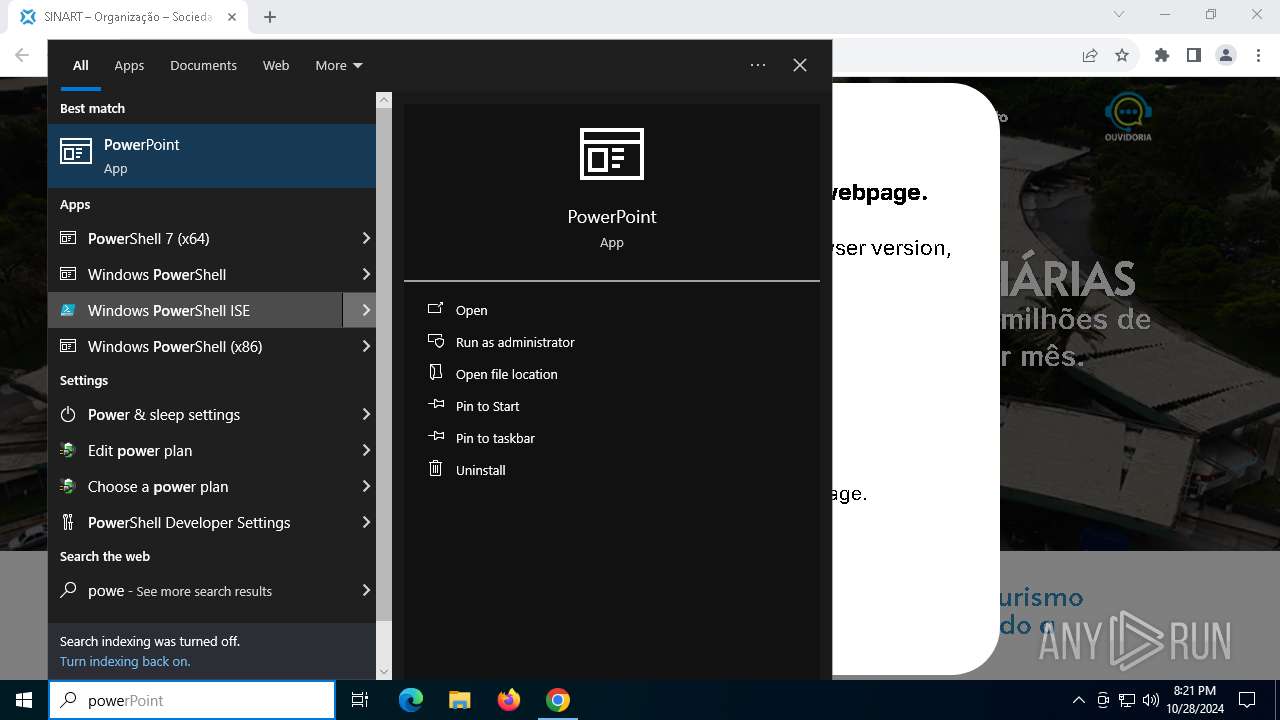
Task: Launch Microsoft Edge from taskbar
Action: point(411,700)
